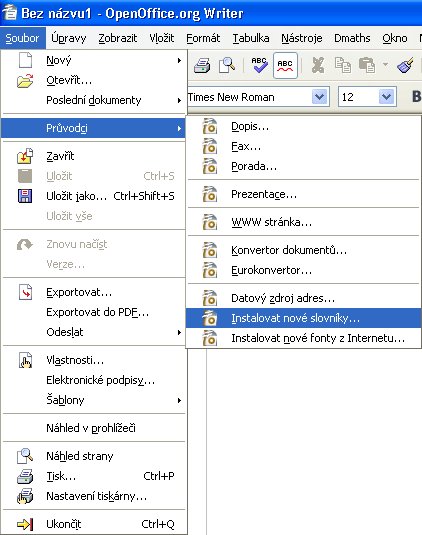422x535 pixels.
Task: Open the Times New Roman font dropdown
Action: [320, 97]
